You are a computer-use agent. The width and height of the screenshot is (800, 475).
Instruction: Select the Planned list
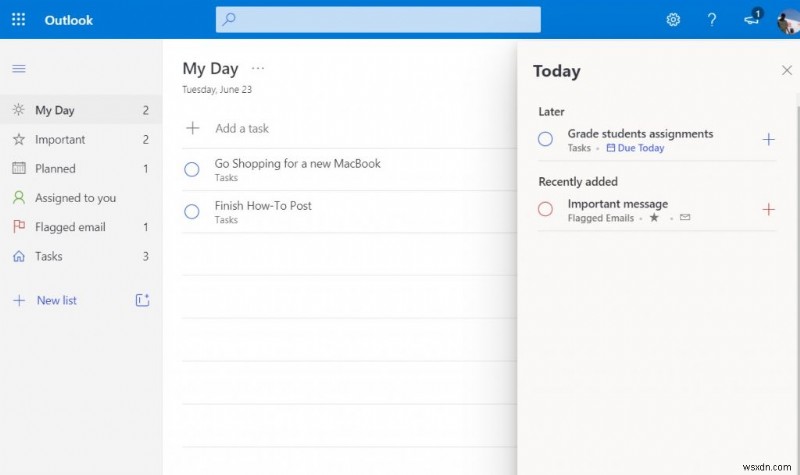coord(81,168)
